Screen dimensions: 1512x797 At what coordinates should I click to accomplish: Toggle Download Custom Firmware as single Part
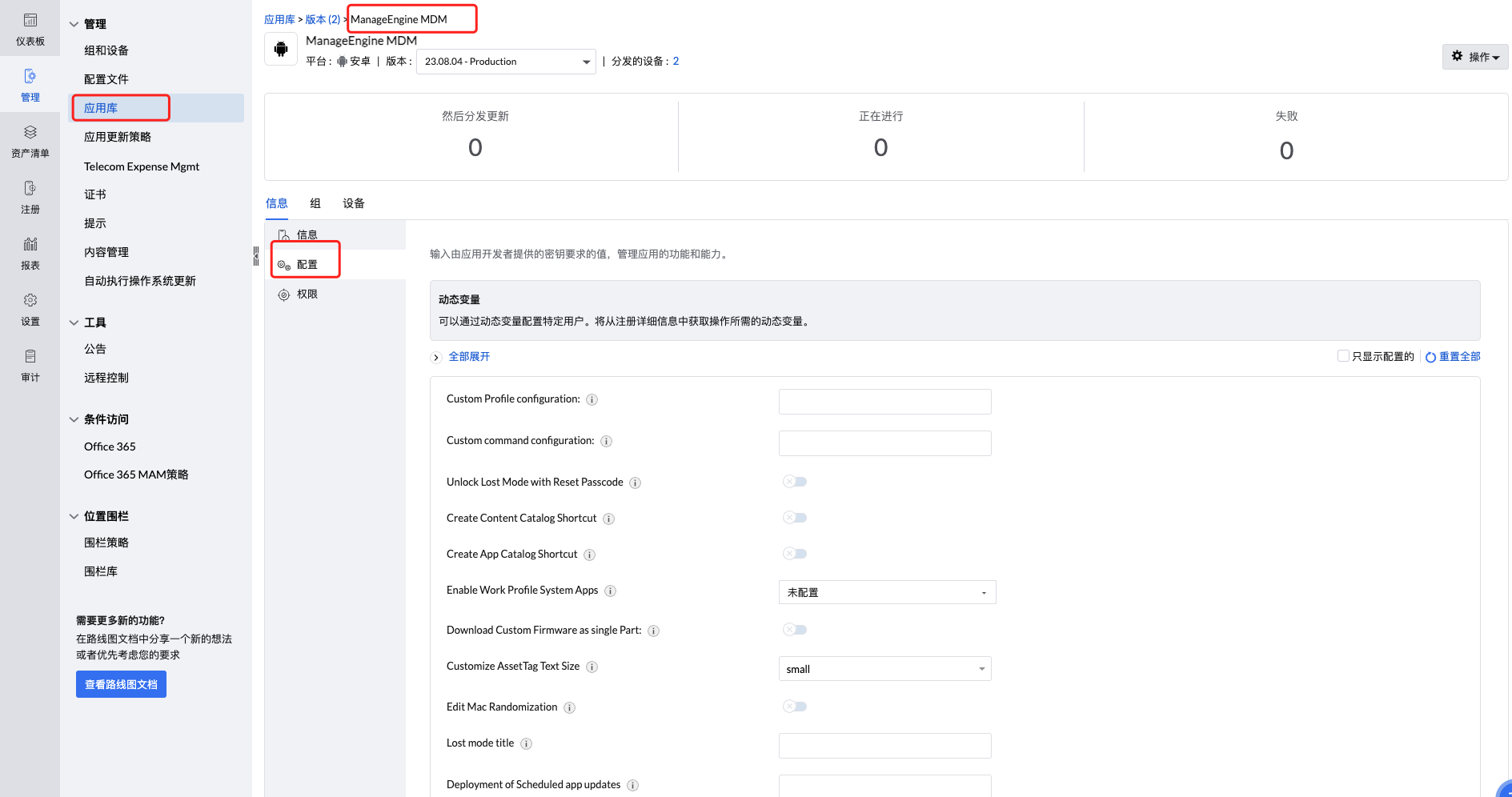(795, 630)
